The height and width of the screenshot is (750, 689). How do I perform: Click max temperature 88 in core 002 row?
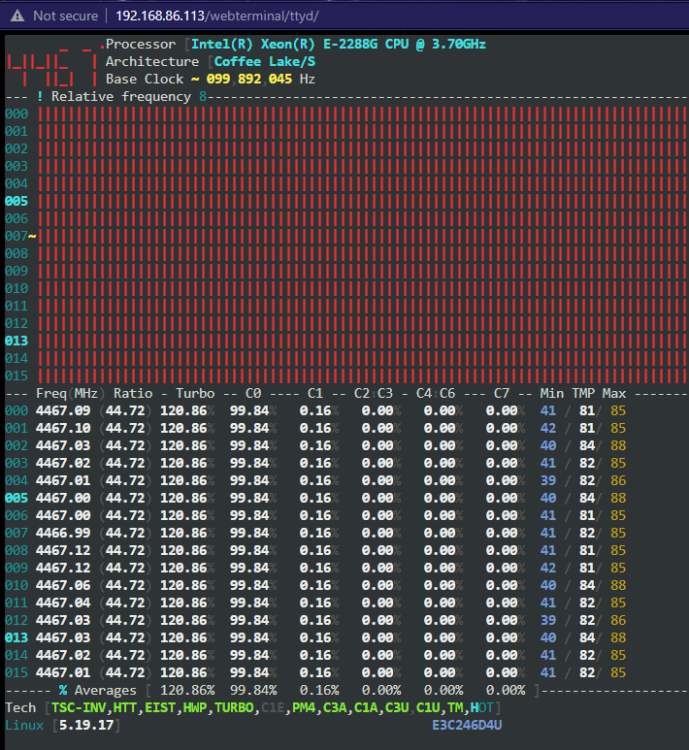(618, 446)
